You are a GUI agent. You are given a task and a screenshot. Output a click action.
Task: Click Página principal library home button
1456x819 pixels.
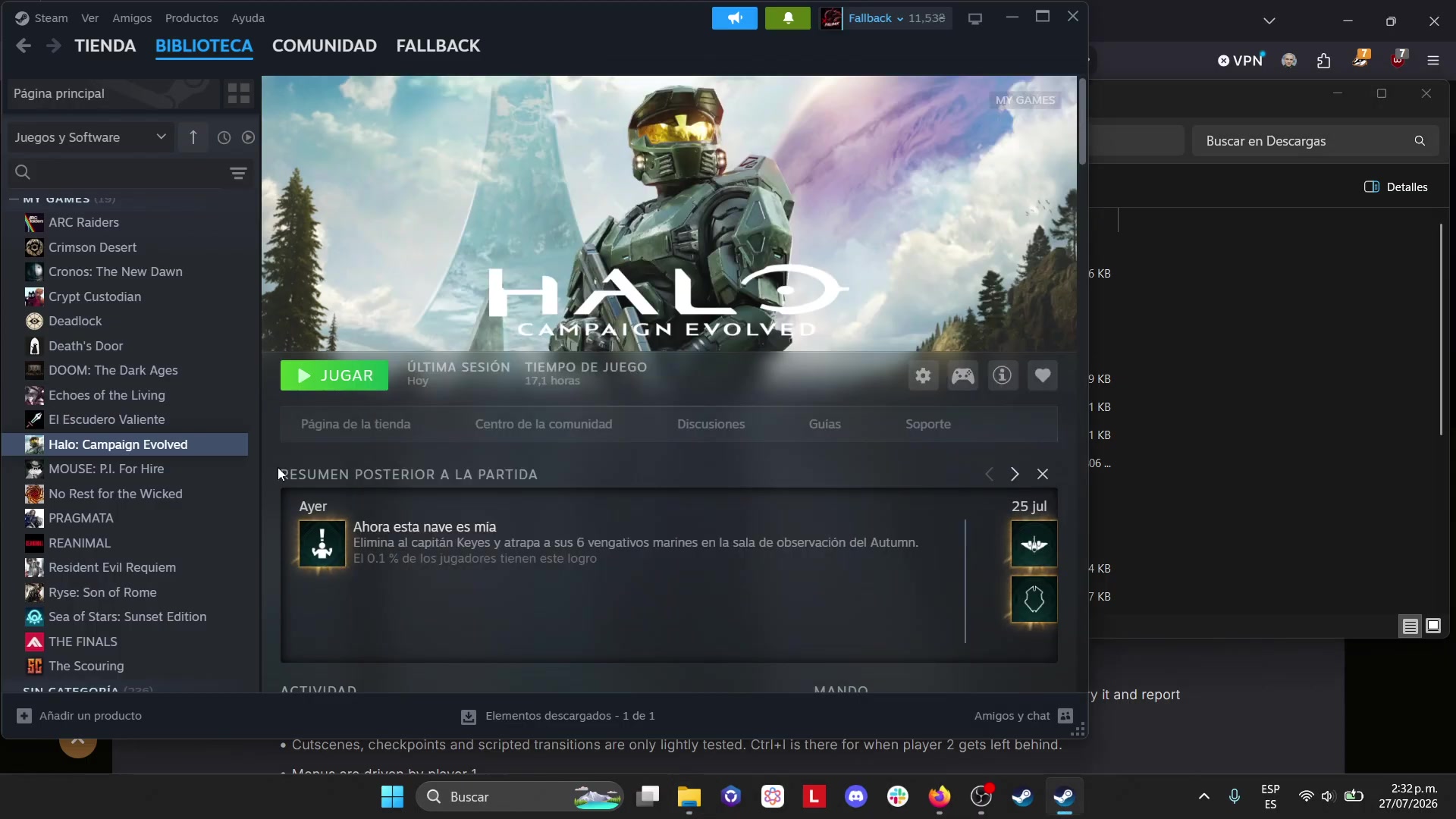[x=112, y=93]
